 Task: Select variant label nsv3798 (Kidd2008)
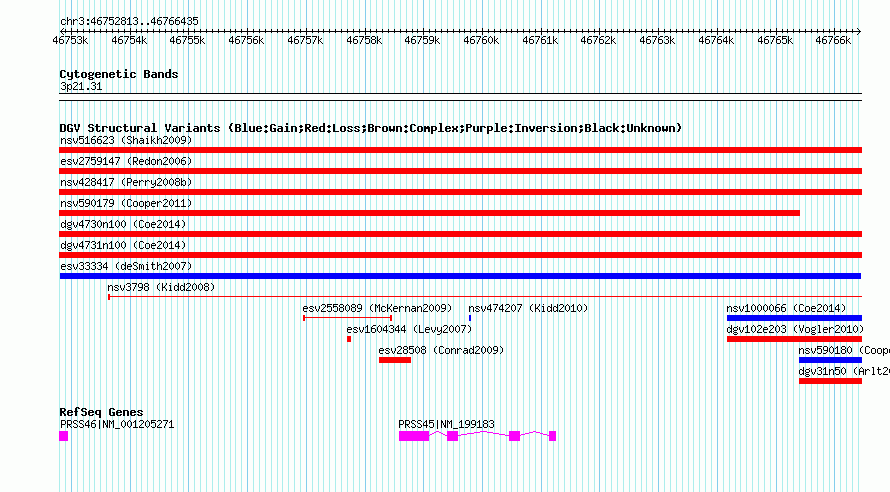click(161, 287)
